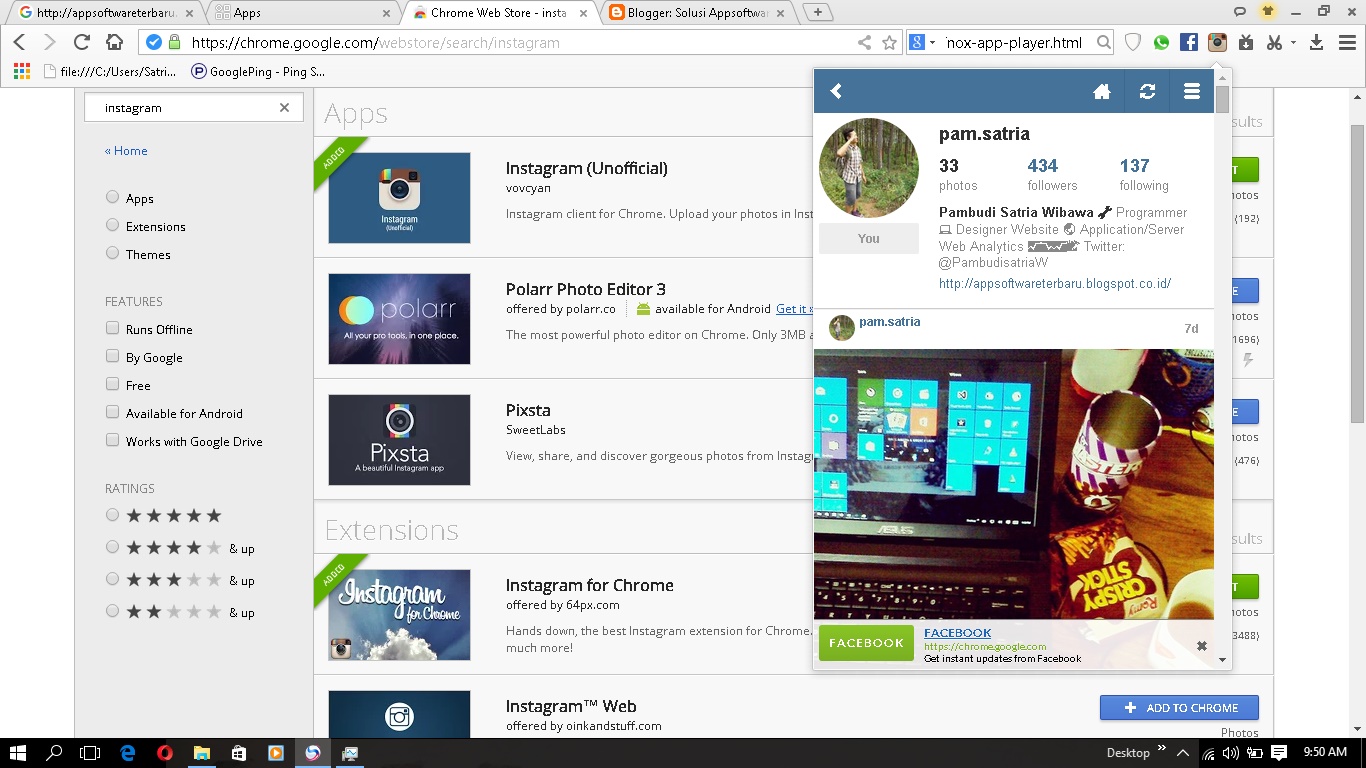
Task: Bookmark page with the star icon
Action: [889, 42]
